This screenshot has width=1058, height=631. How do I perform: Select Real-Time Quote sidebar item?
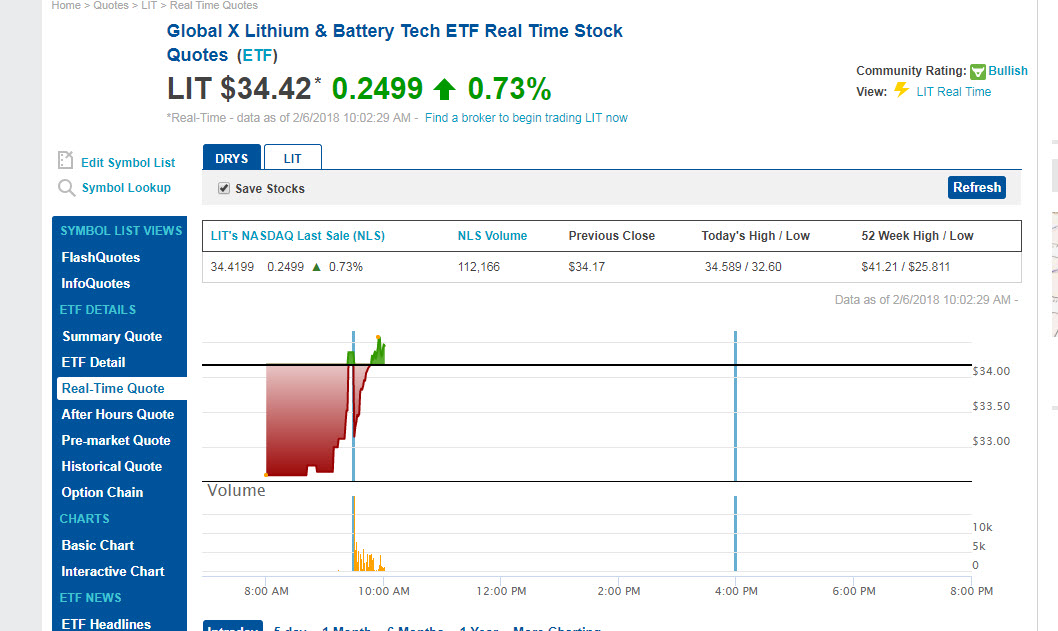click(122, 388)
